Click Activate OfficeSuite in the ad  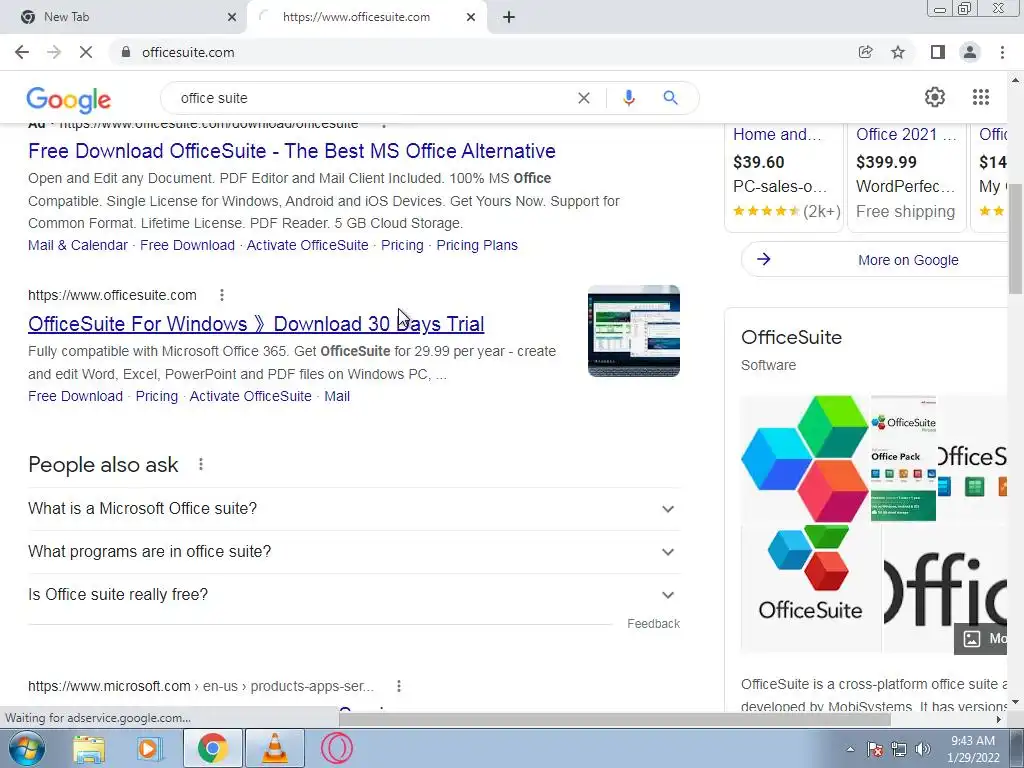pos(308,246)
